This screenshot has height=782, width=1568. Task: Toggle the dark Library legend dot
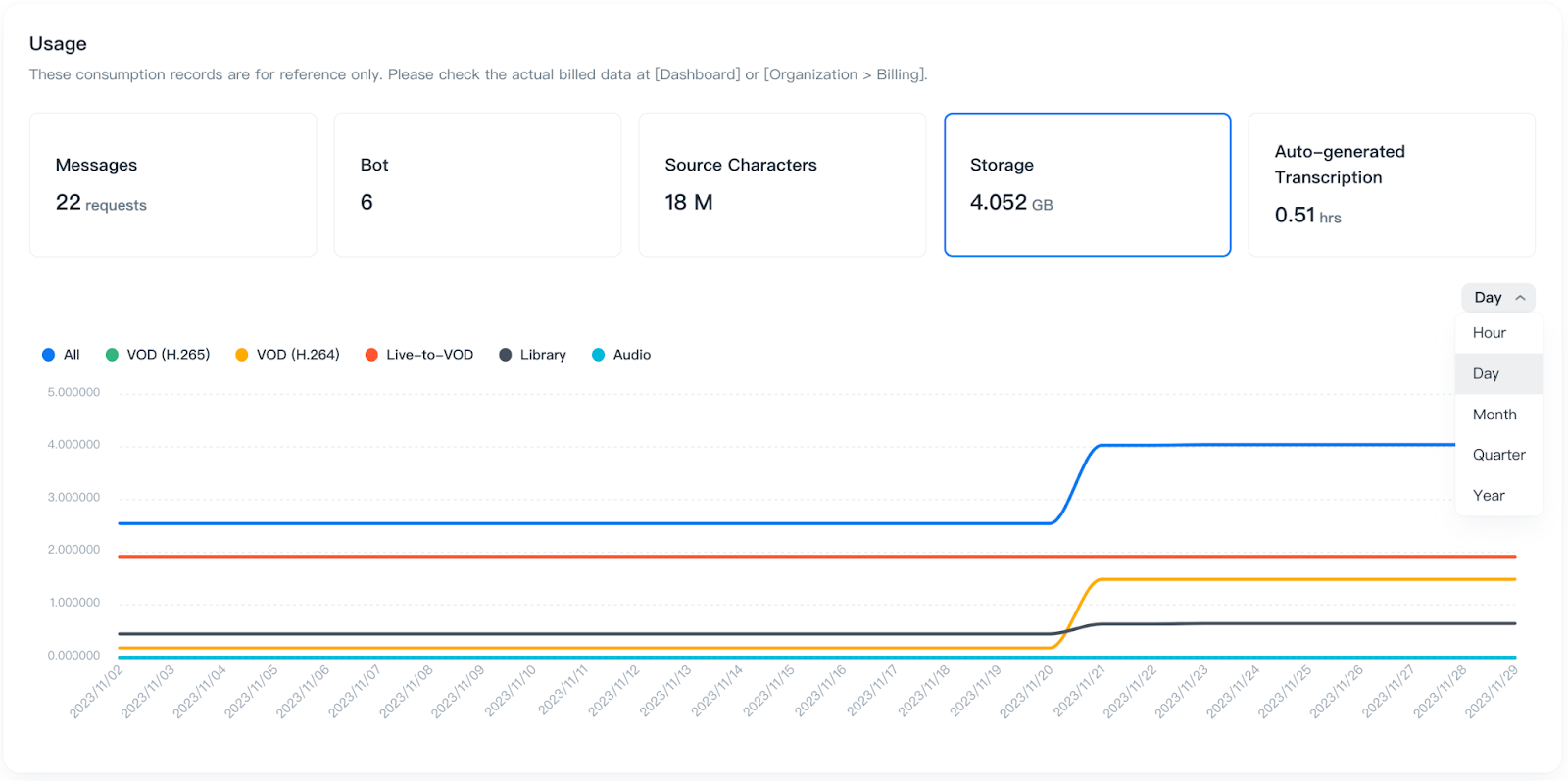506,355
